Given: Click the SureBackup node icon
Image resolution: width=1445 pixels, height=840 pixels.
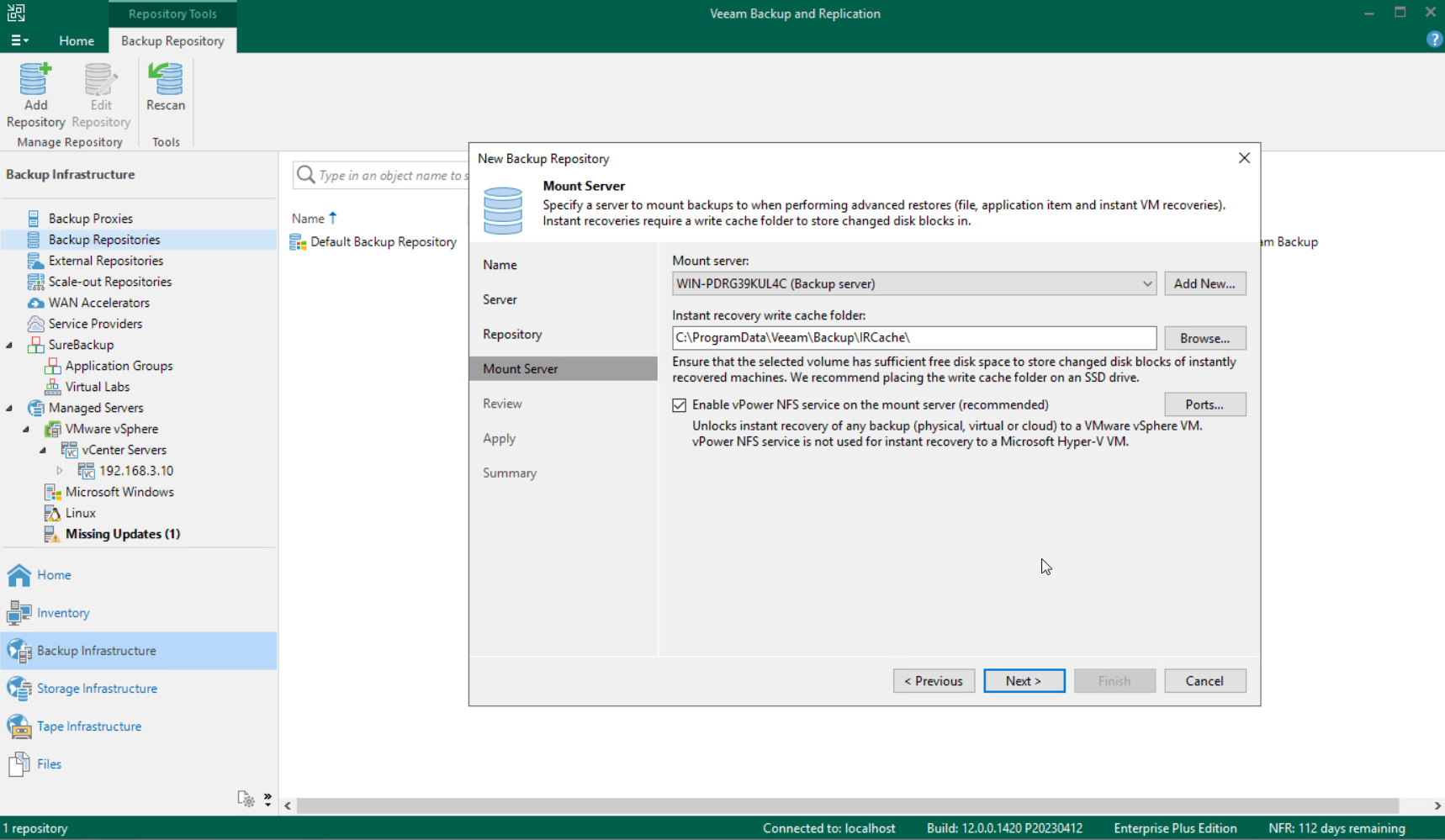Looking at the screenshot, I should pos(35,345).
